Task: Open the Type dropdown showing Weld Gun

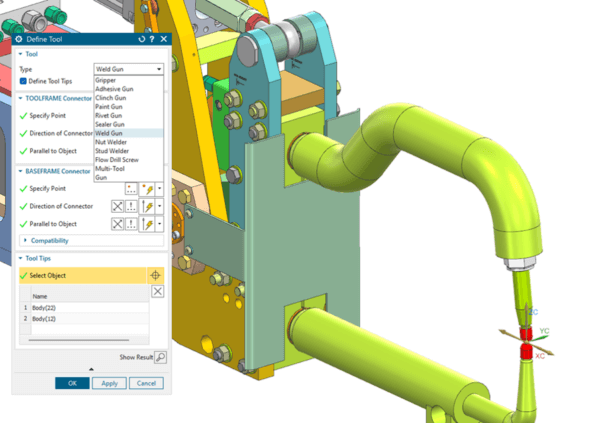Action: pos(128,69)
